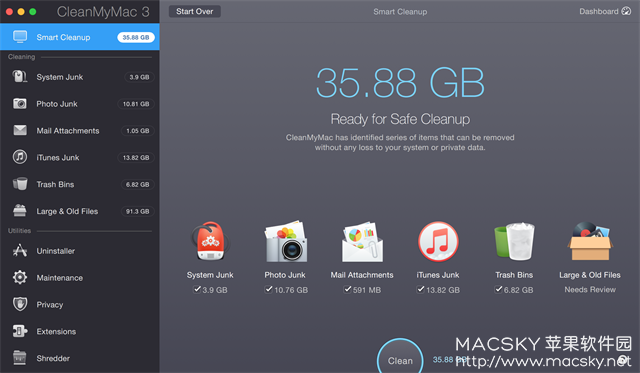Open iTunes Junk label in the sidebar
Viewport: 640px width, 373px height.
58,158
